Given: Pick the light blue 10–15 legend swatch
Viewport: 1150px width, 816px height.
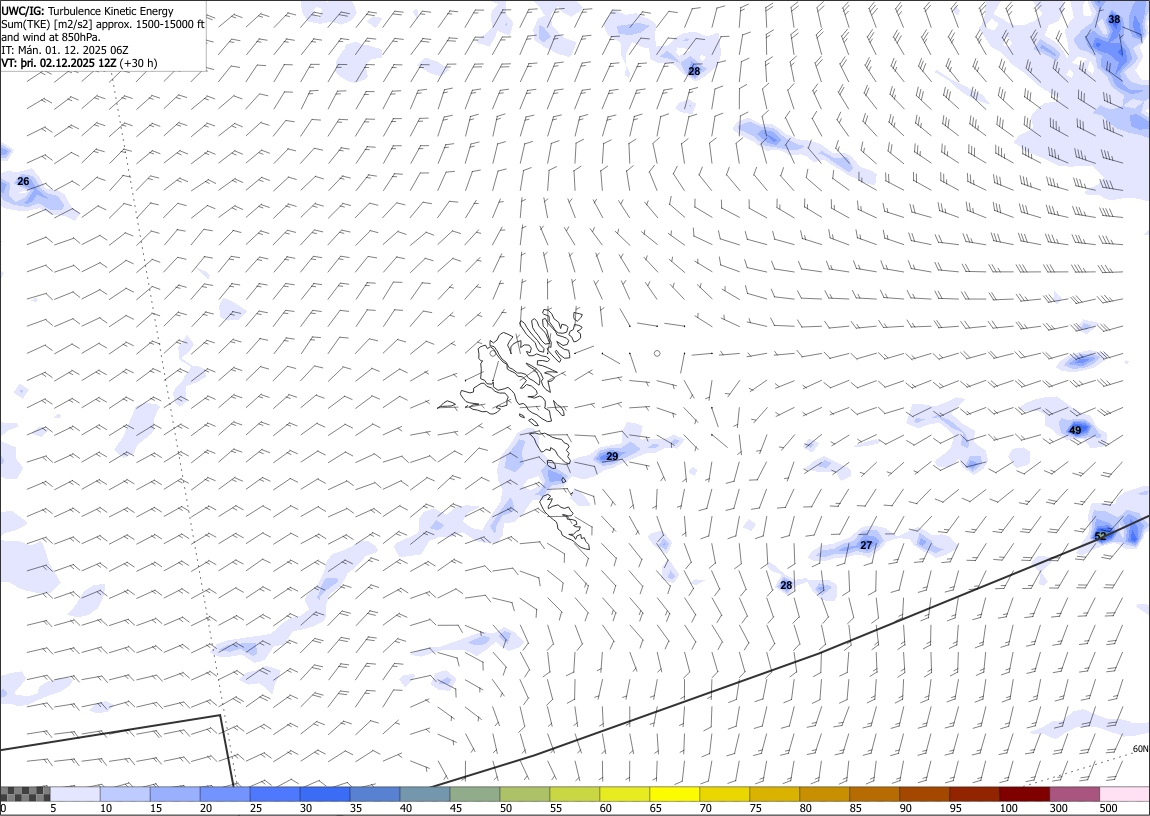Looking at the screenshot, I should [x=125, y=794].
